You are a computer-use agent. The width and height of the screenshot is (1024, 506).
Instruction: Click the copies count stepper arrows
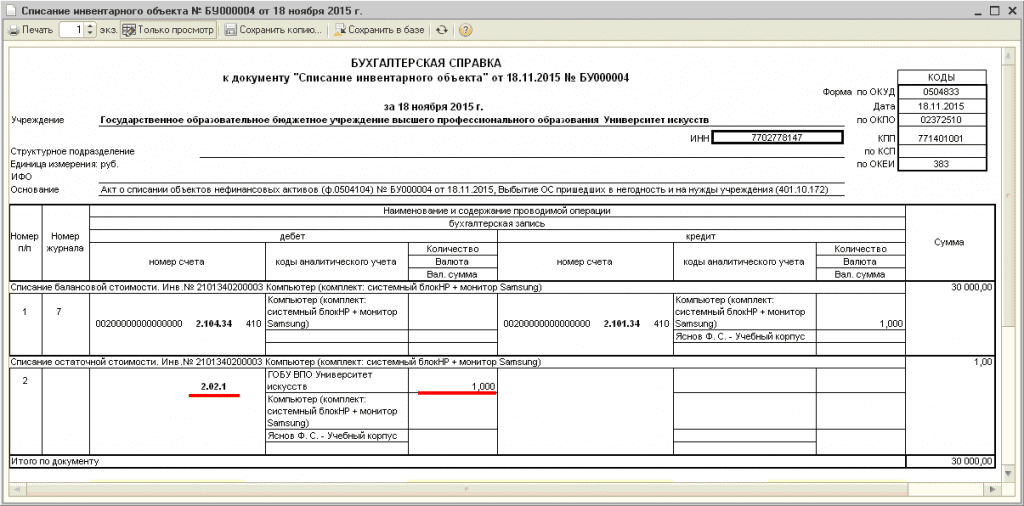coord(91,30)
